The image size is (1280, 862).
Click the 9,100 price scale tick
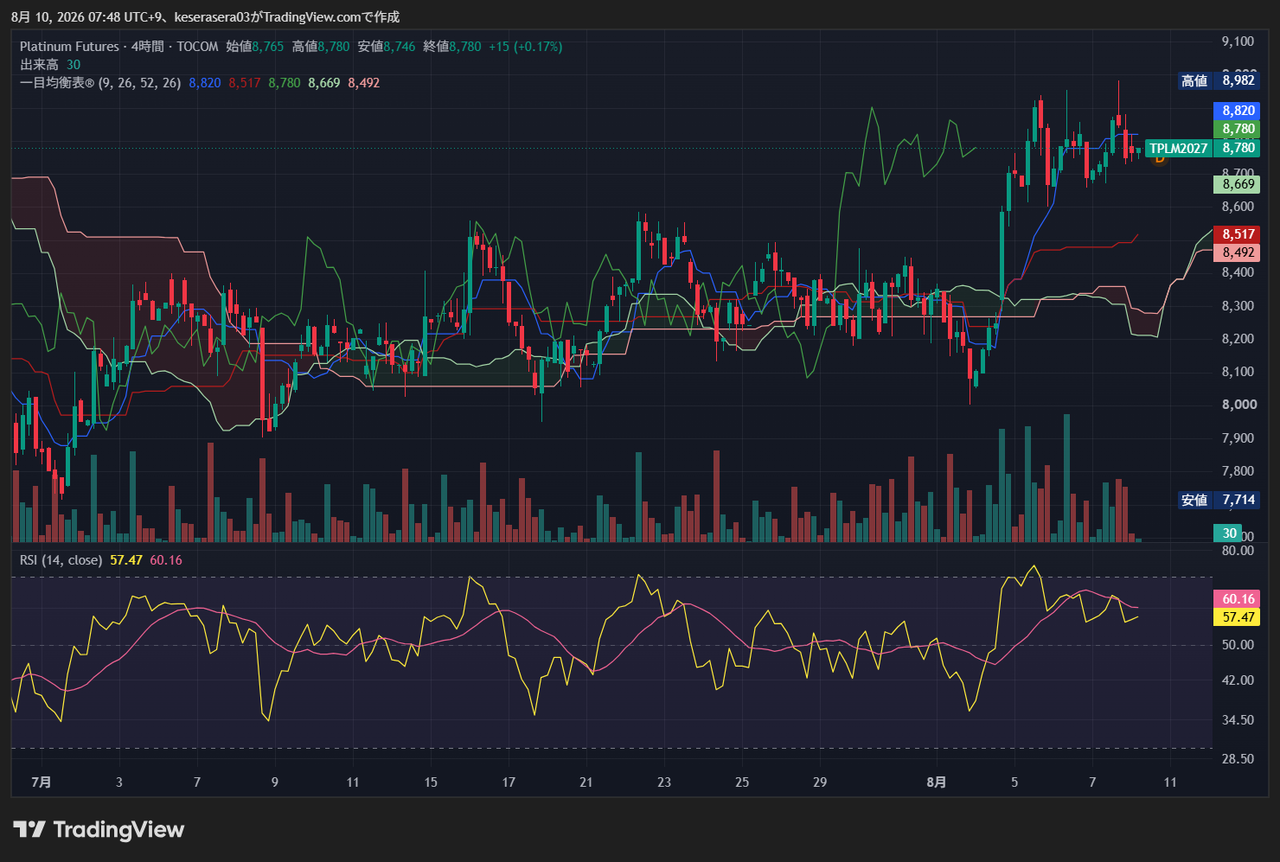tap(1238, 41)
